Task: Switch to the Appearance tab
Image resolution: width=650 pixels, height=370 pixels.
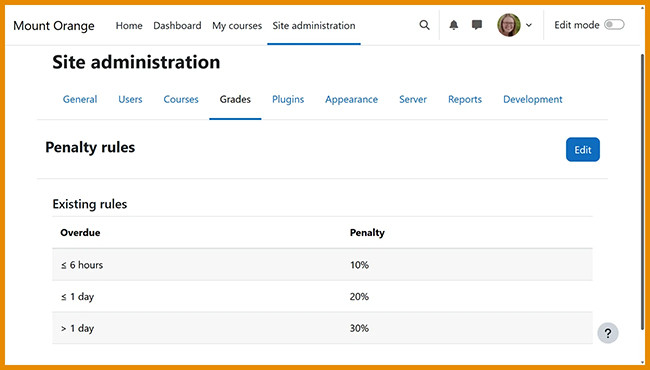Action: pyautogui.click(x=352, y=99)
